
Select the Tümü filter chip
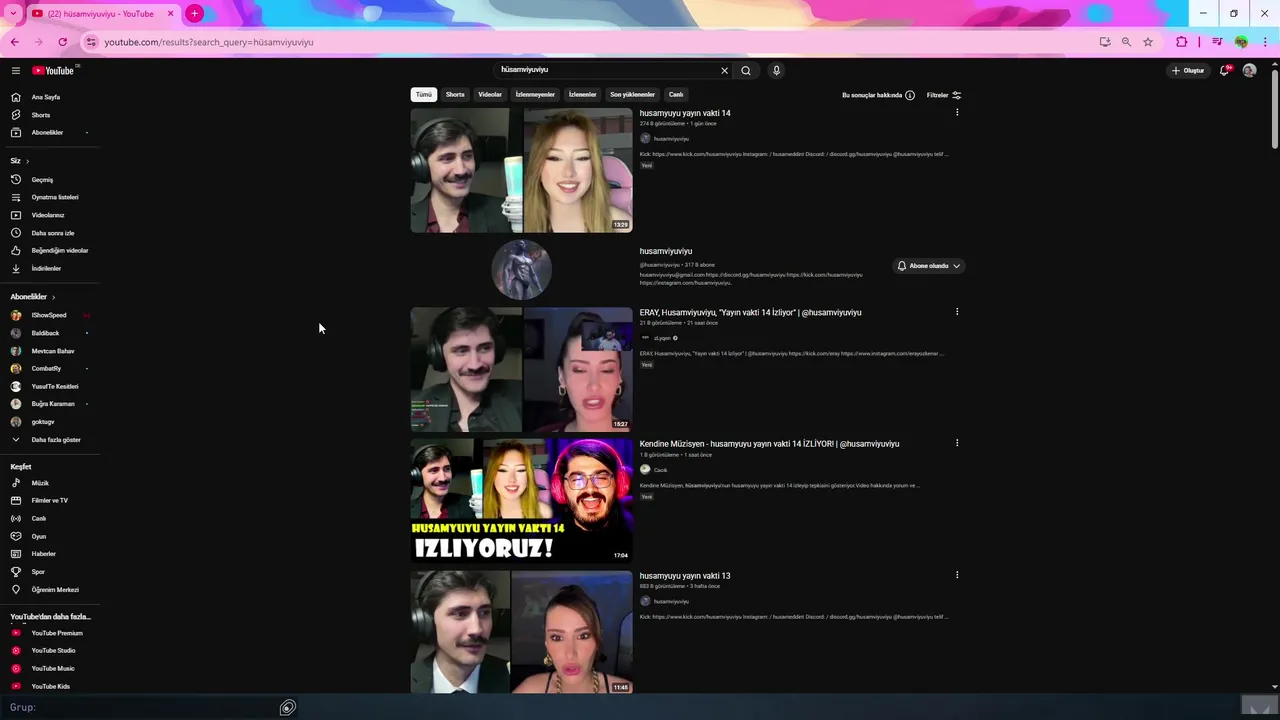(x=424, y=94)
